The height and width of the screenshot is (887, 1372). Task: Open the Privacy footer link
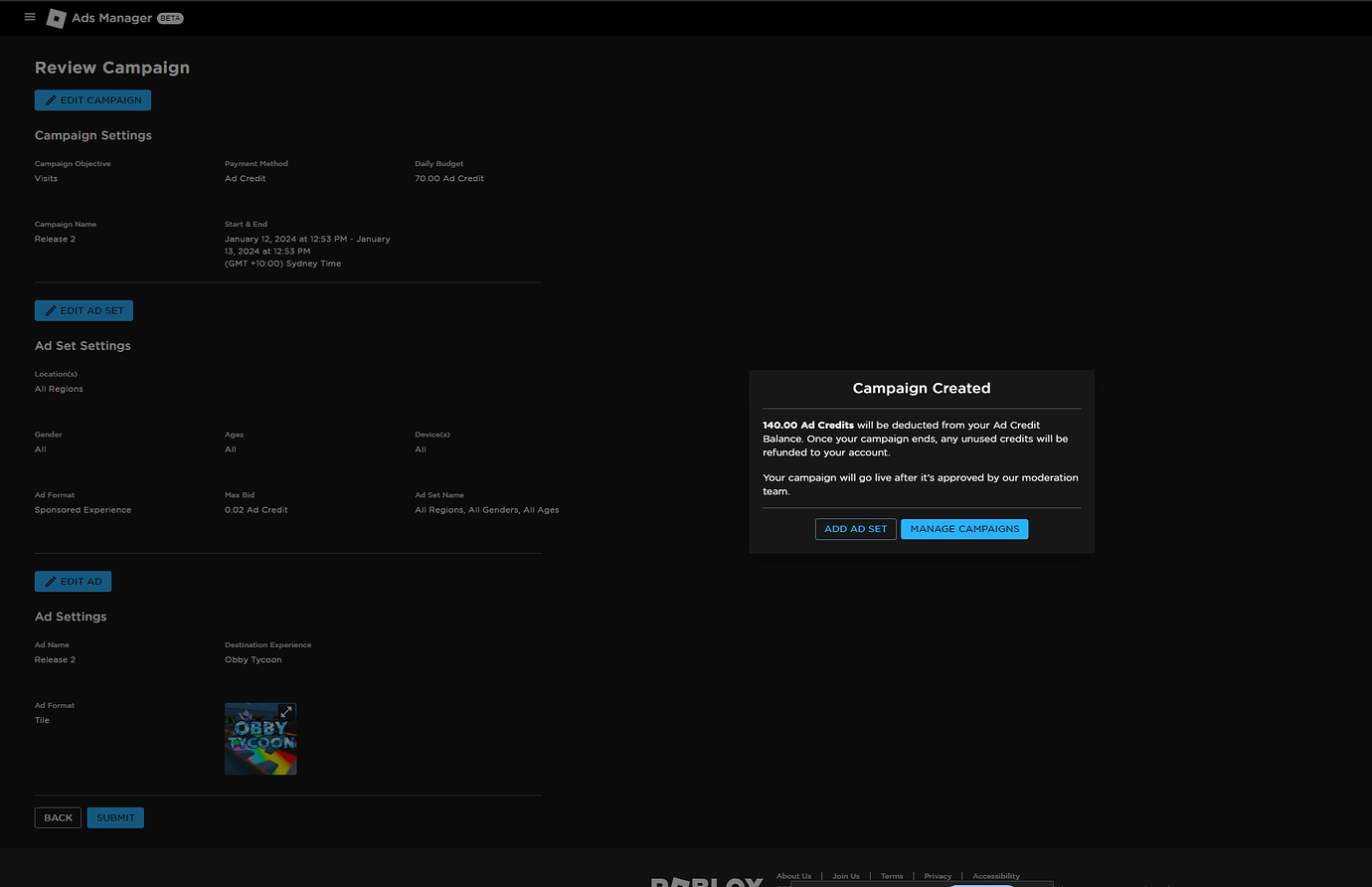938,875
